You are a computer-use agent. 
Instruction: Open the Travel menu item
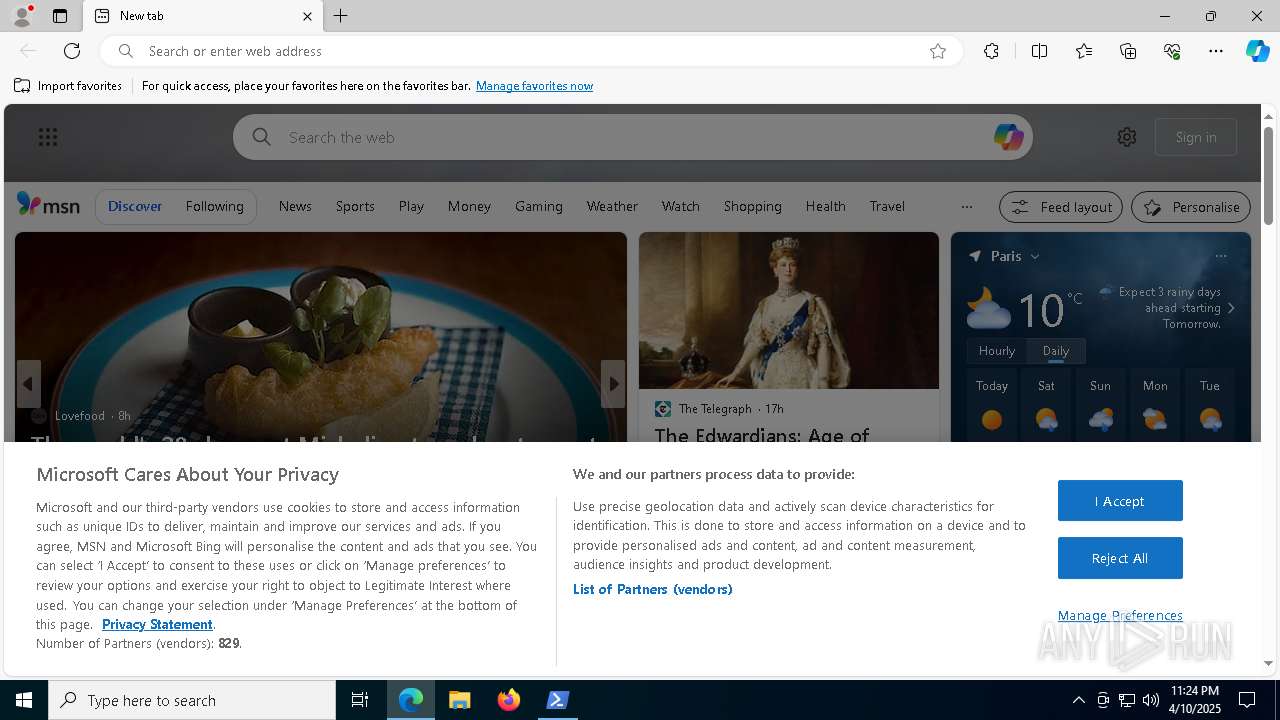[x=887, y=206]
